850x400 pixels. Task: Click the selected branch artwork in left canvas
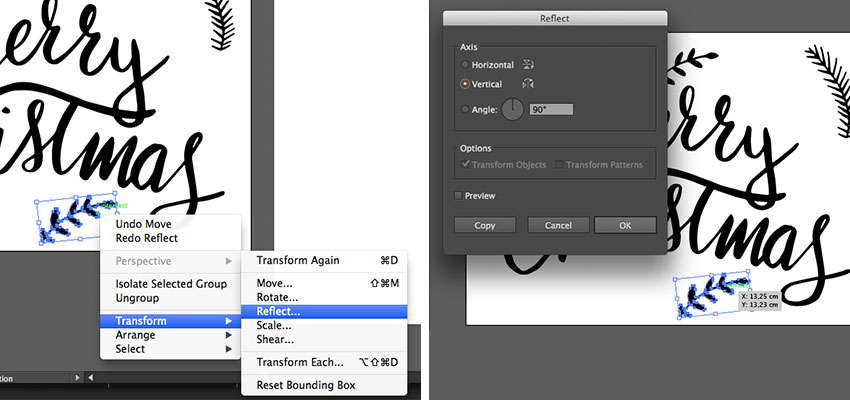76,218
